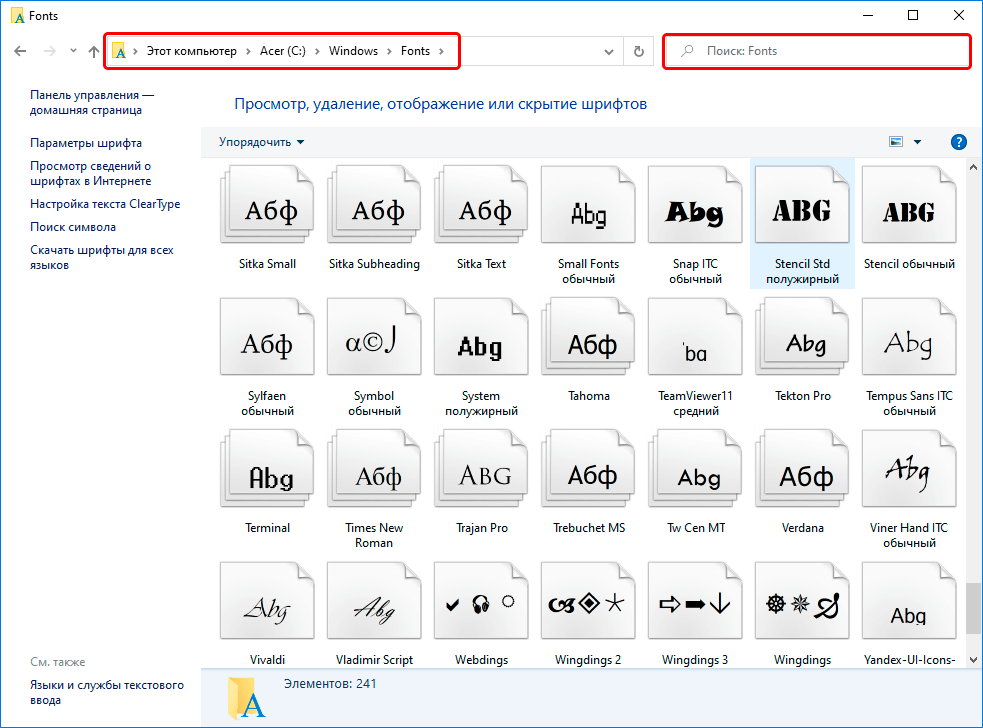Click the refresh button in address bar
This screenshot has width=983, height=728.
point(638,51)
